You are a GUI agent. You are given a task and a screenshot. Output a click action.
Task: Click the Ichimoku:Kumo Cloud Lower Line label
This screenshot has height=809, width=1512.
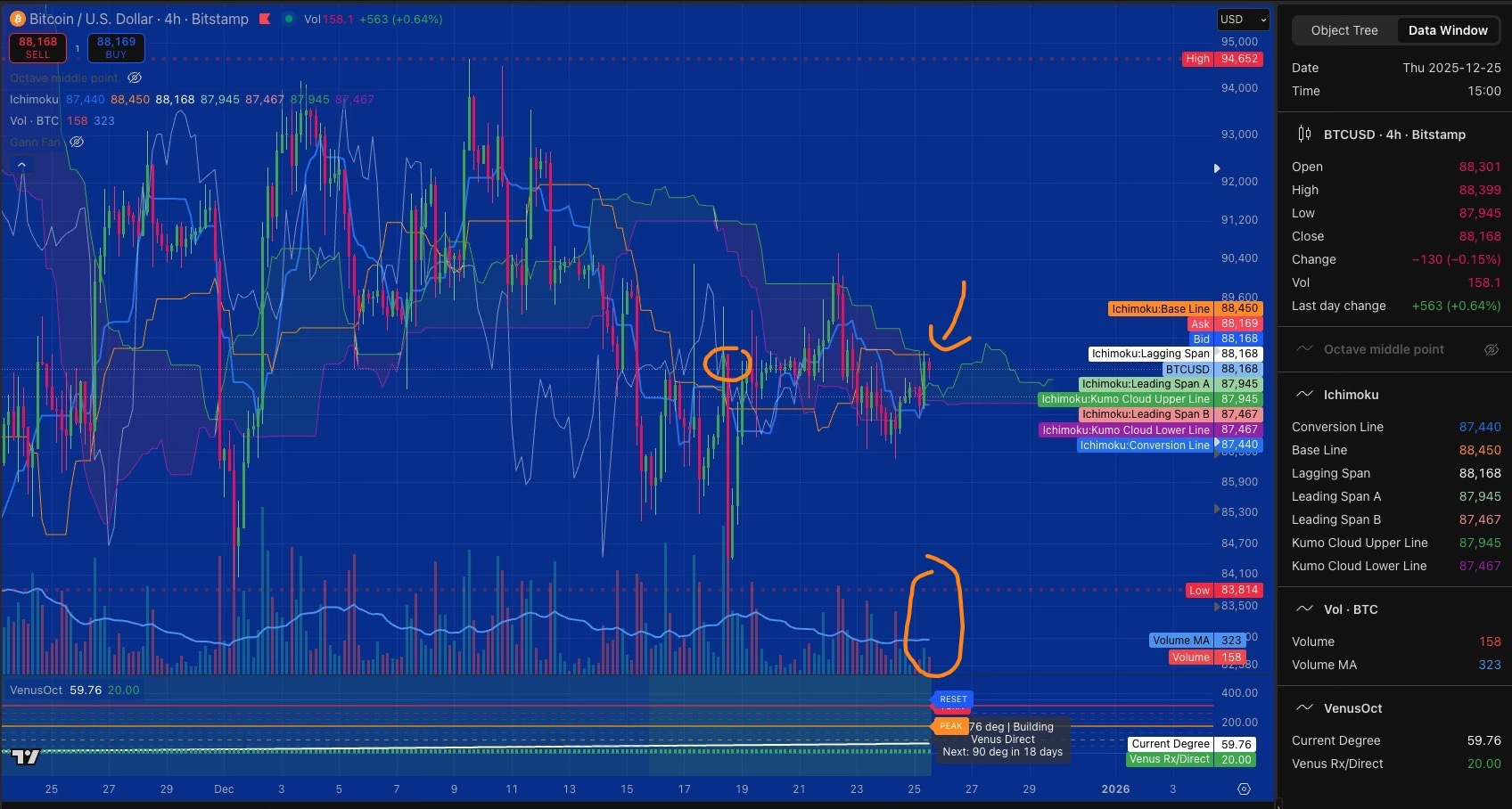(1151, 429)
